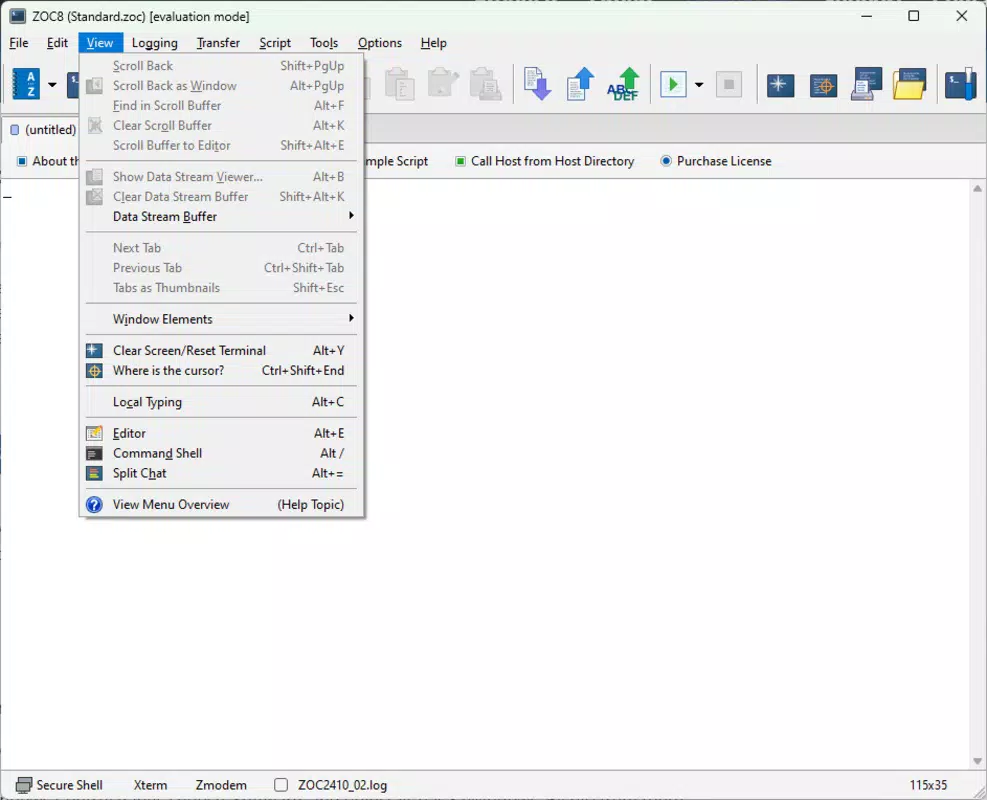The width and height of the screenshot is (987, 800).
Task: Click the blue help question mark icon
Action: tap(94, 505)
